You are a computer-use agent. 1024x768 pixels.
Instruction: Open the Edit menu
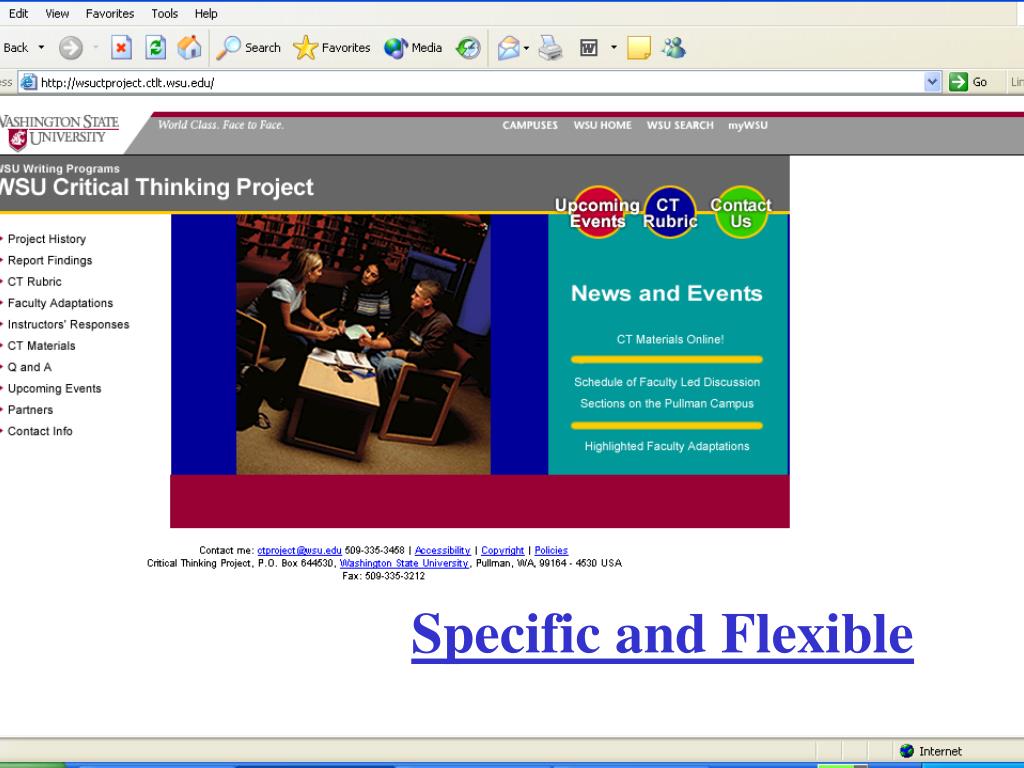click(x=18, y=13)
